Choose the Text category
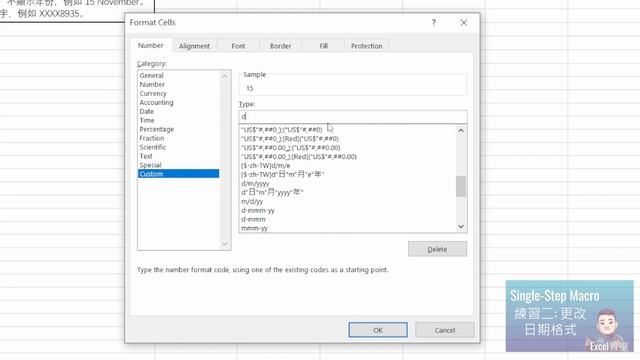 coord(178,156)
